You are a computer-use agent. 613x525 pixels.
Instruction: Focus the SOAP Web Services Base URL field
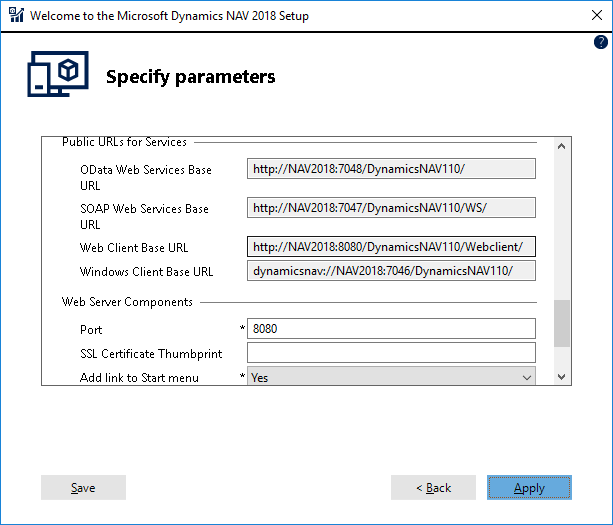click(391, 208)
